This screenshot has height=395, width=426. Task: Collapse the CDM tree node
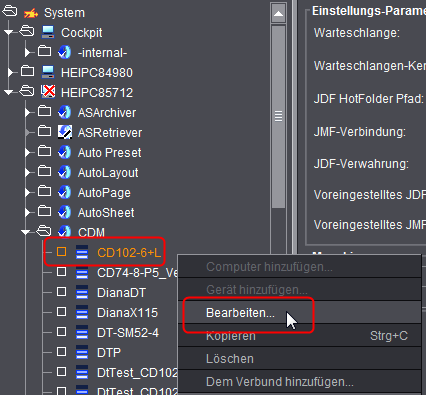(25, 232)
